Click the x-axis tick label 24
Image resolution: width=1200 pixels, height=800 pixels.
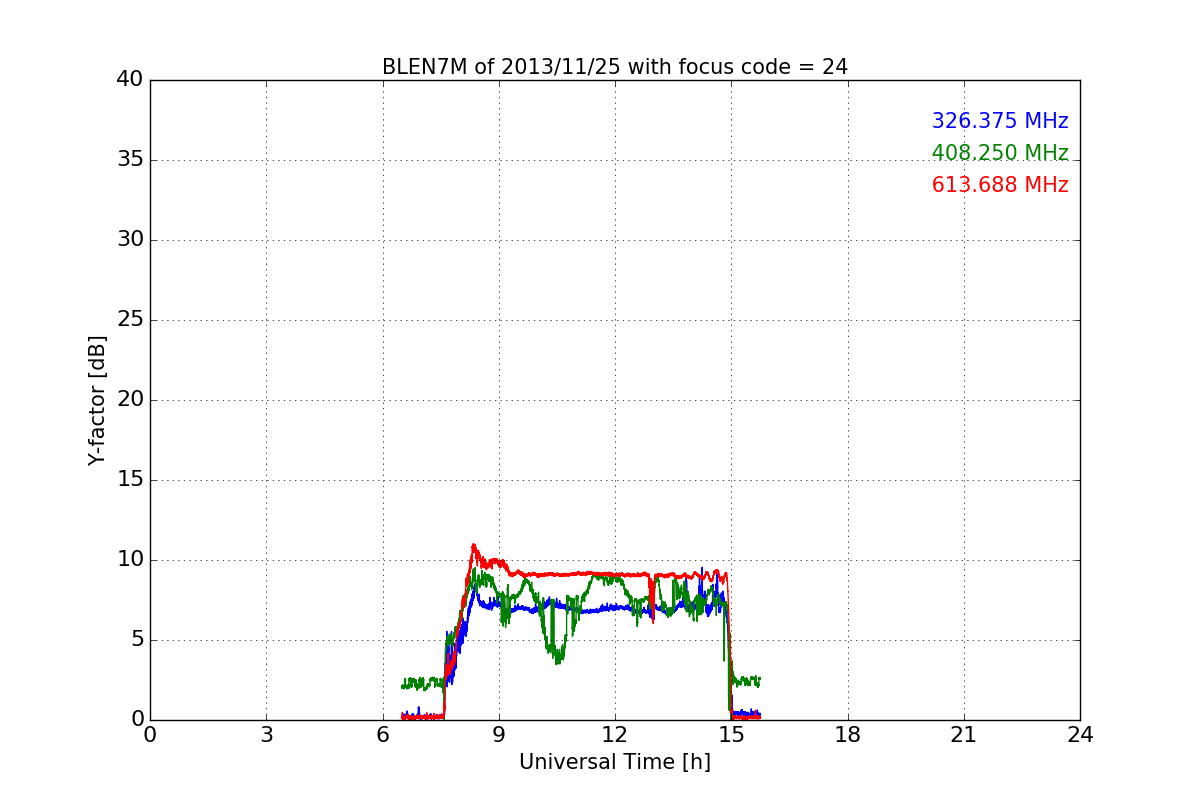[1080, 735]
